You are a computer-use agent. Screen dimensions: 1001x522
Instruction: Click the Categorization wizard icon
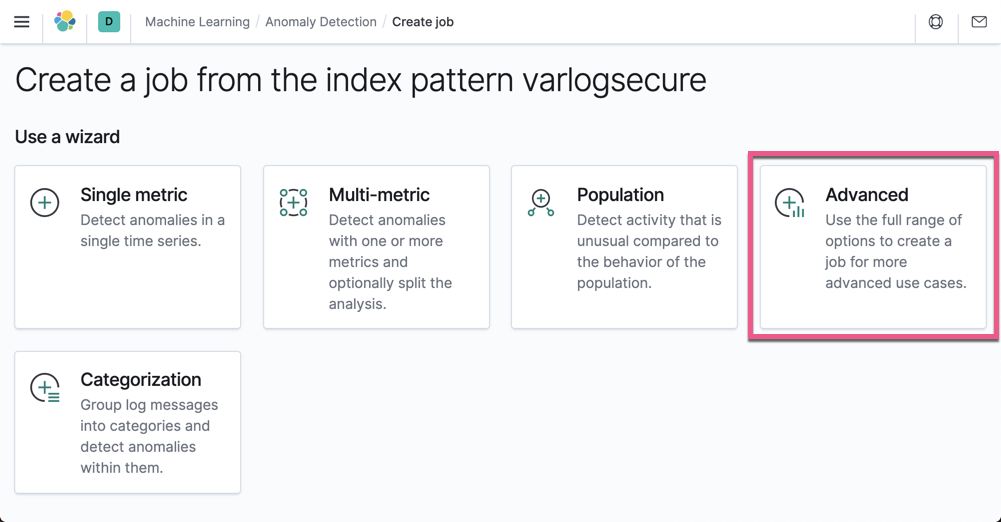point(45,388)
